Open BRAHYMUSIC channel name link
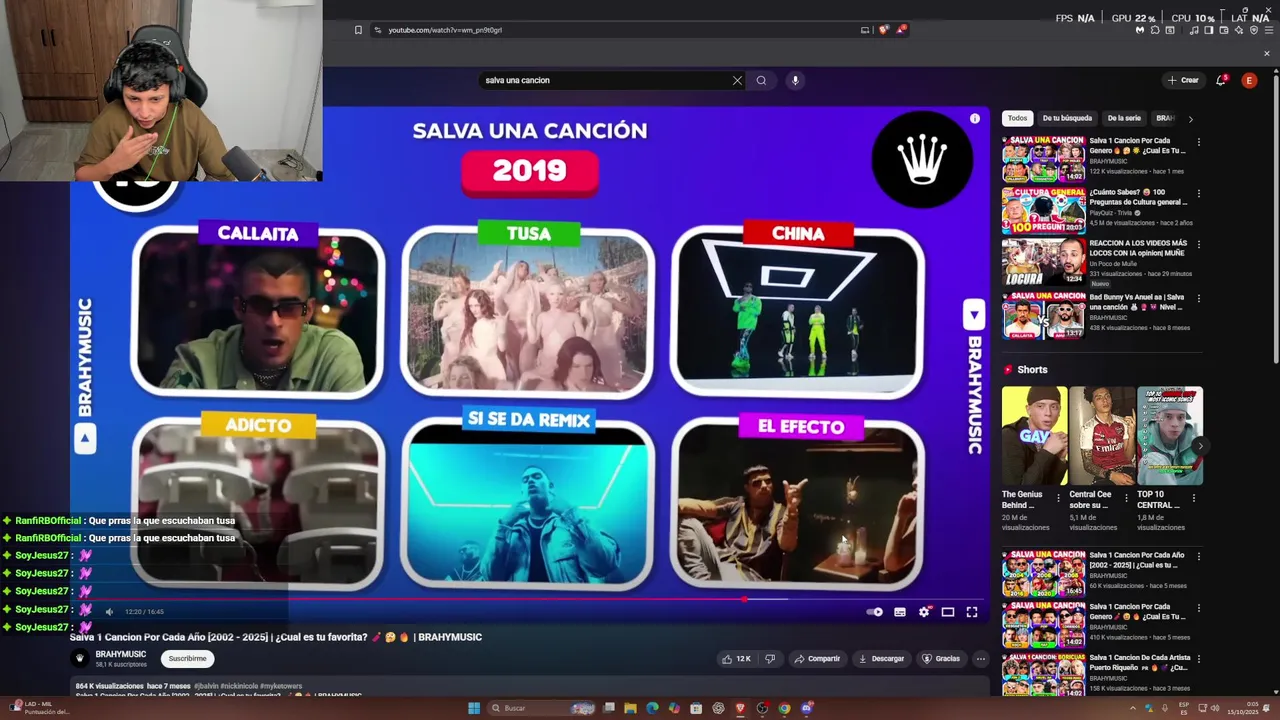The image size is (1280, 720). click(x=120, y=654)
